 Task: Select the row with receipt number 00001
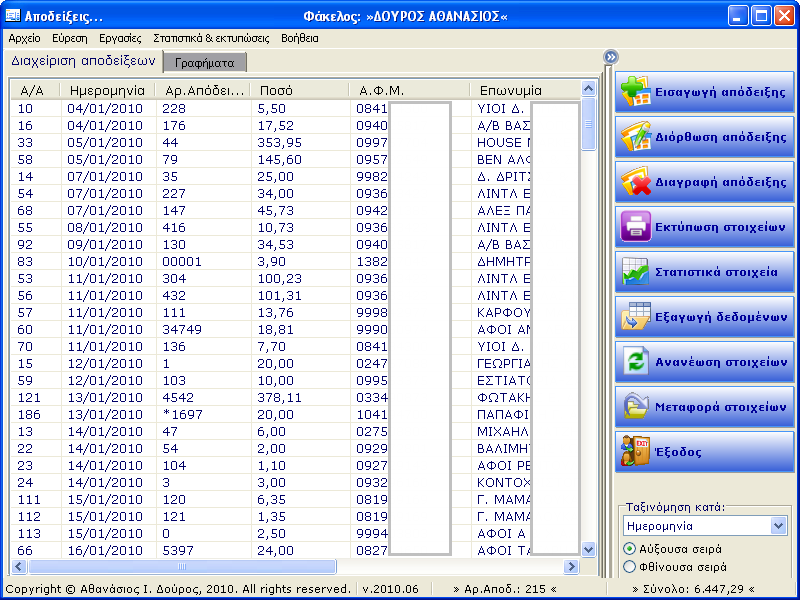296,262
